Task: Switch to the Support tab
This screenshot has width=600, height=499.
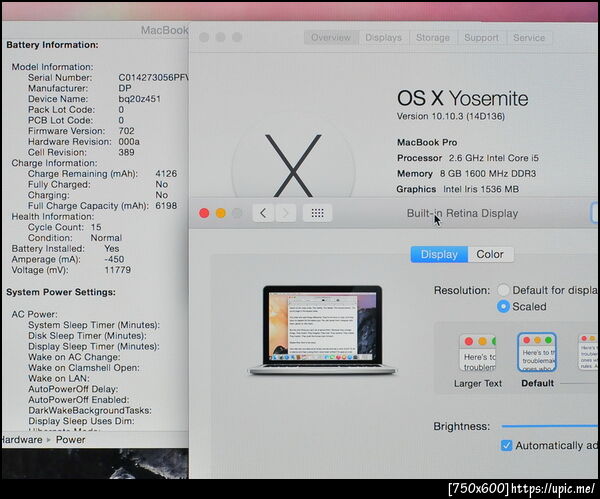Action: coord(481,38)
